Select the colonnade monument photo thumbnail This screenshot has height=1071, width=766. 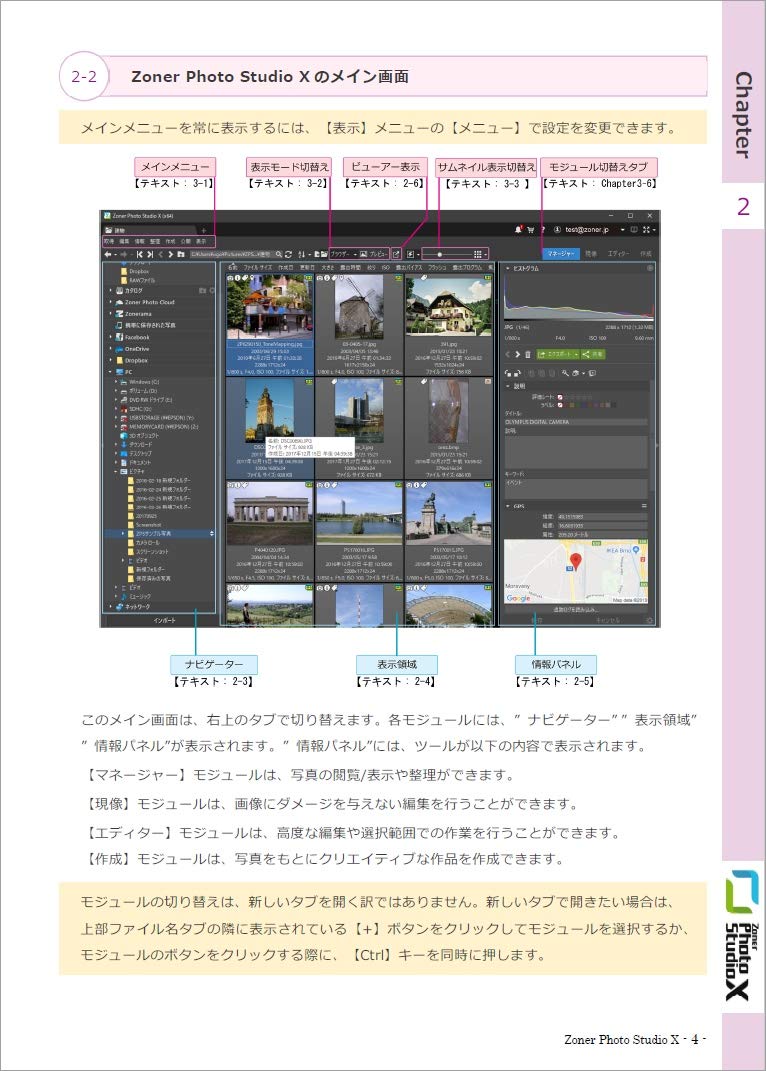[270, 515]
